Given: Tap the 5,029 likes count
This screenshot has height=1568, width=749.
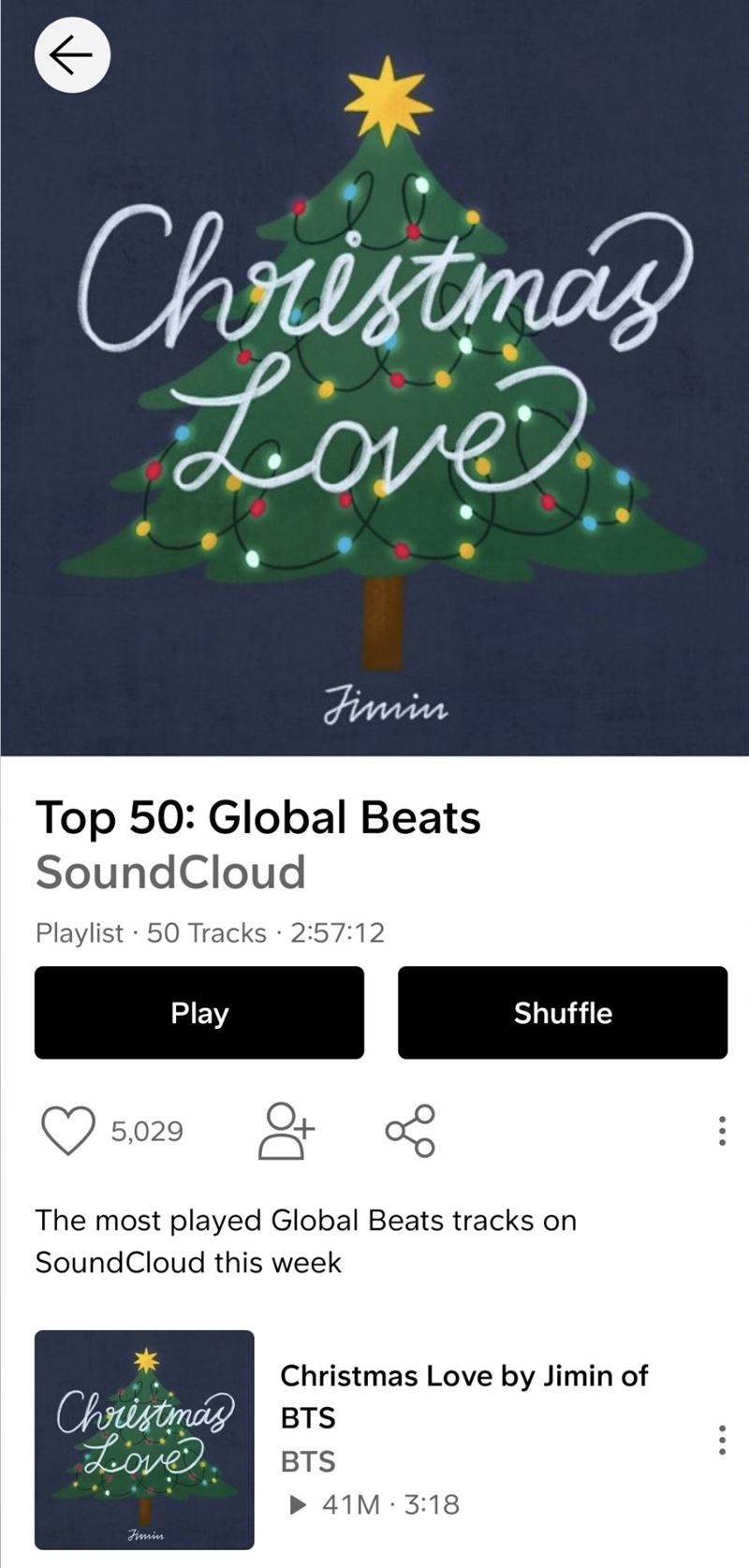Looking at the screenshot, I should coord(147,1132).
